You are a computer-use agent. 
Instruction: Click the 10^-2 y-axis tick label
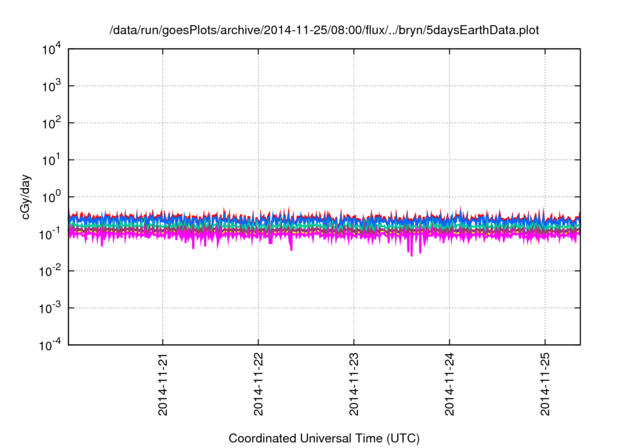click(50, 271)
